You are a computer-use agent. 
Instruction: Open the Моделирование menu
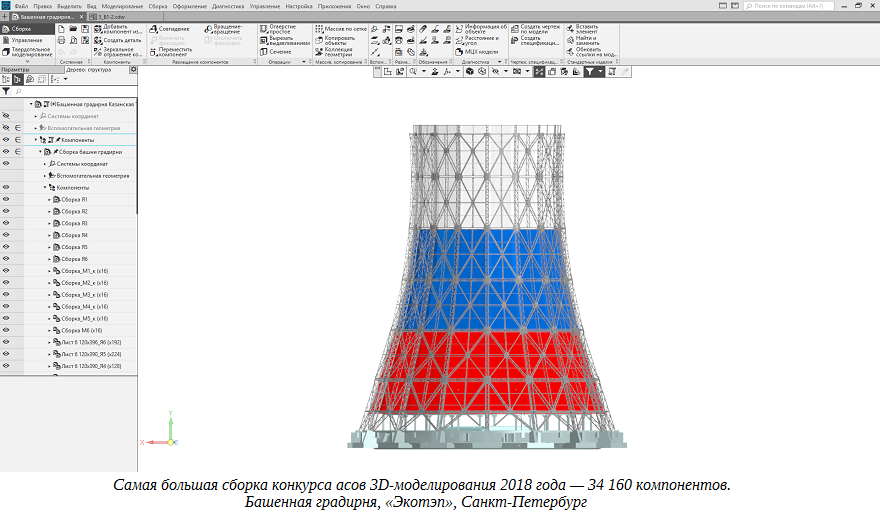122,6
